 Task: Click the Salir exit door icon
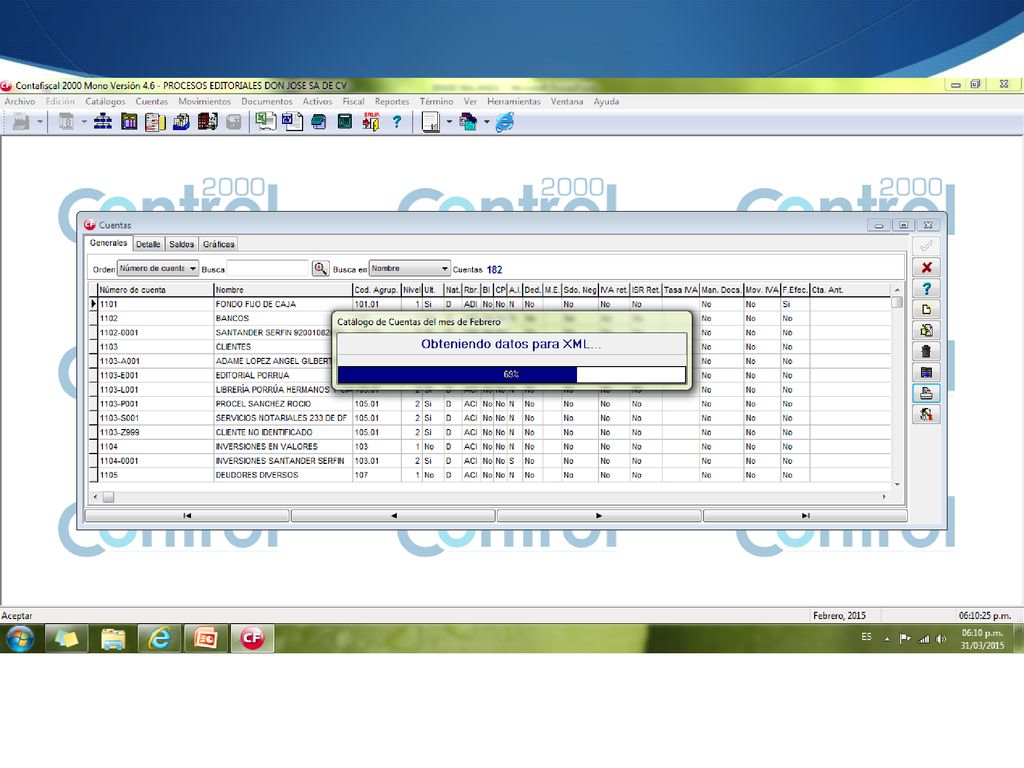371,122
